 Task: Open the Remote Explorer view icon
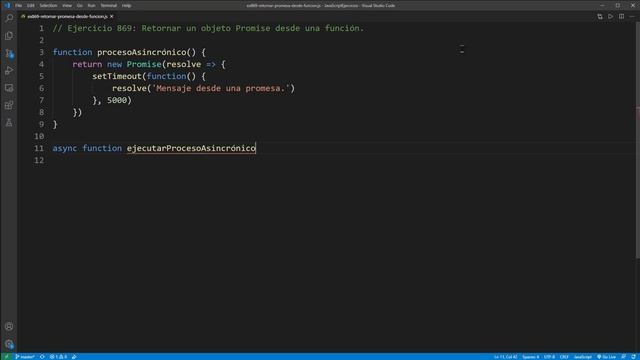pos(9,88)
